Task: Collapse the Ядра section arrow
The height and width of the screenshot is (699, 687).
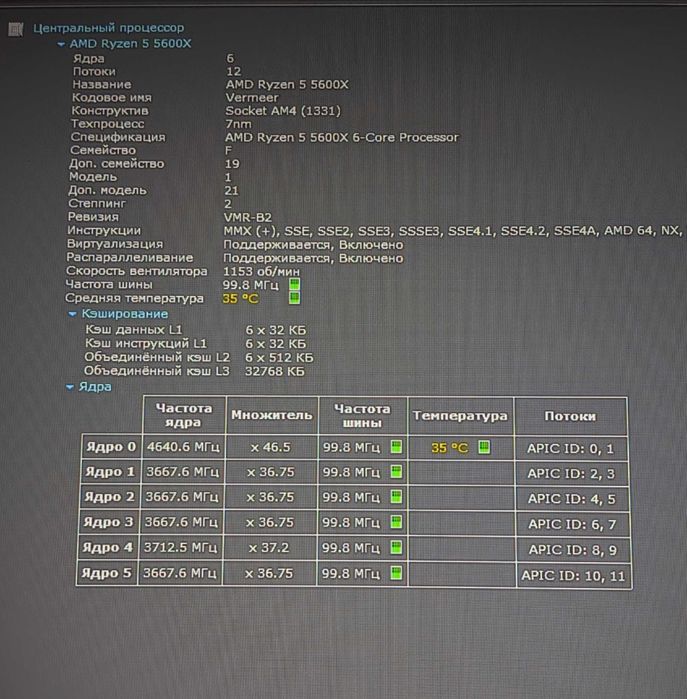Action: pyautogui.click(x=70, y=387)
